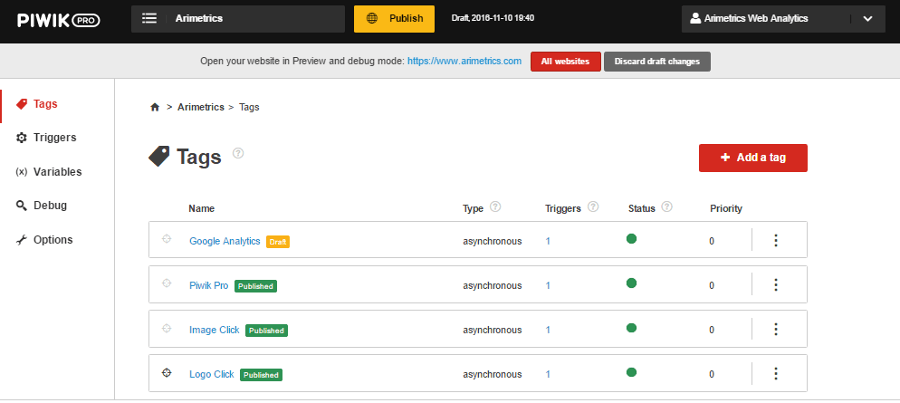
Task: Toggle the green status dot for Logo Click
Action: 631,372
